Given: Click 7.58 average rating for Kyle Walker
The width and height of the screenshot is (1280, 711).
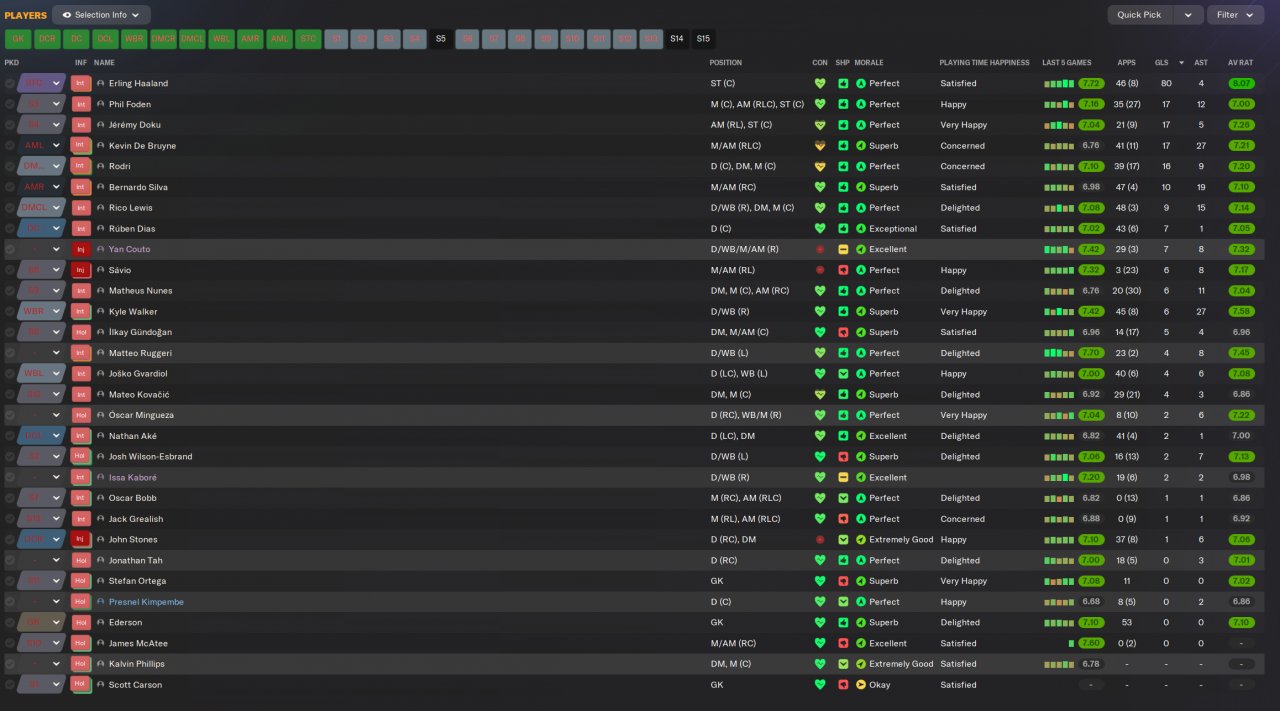Looking at the screenshot, I should [1241, 311].
